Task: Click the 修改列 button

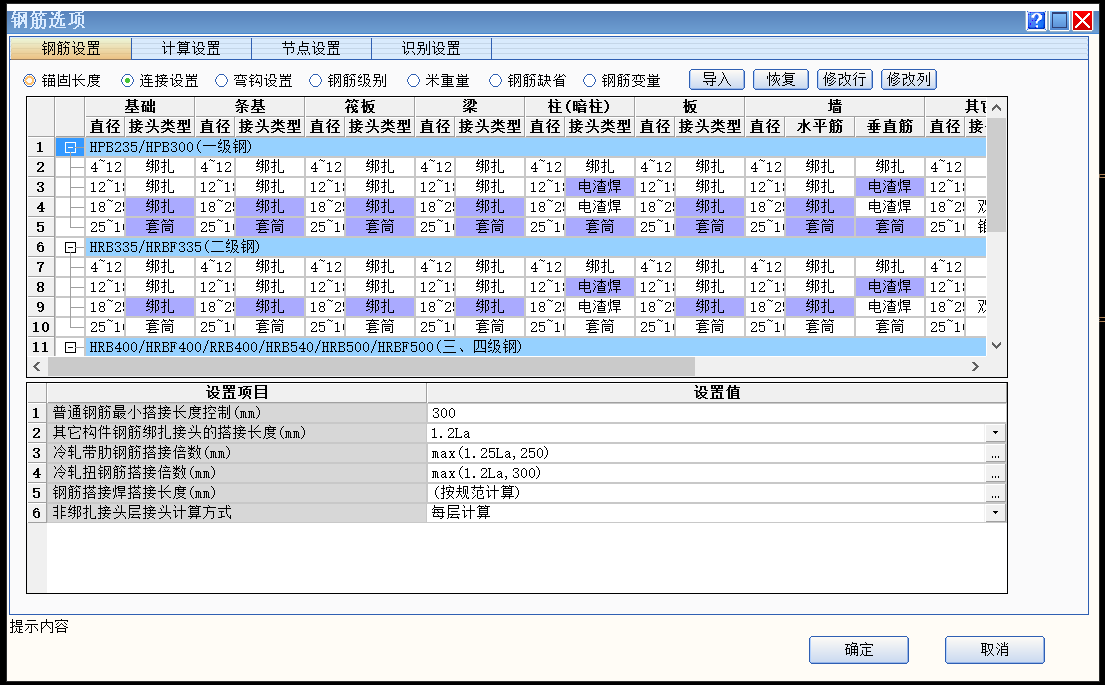Action: click(909, 80)
